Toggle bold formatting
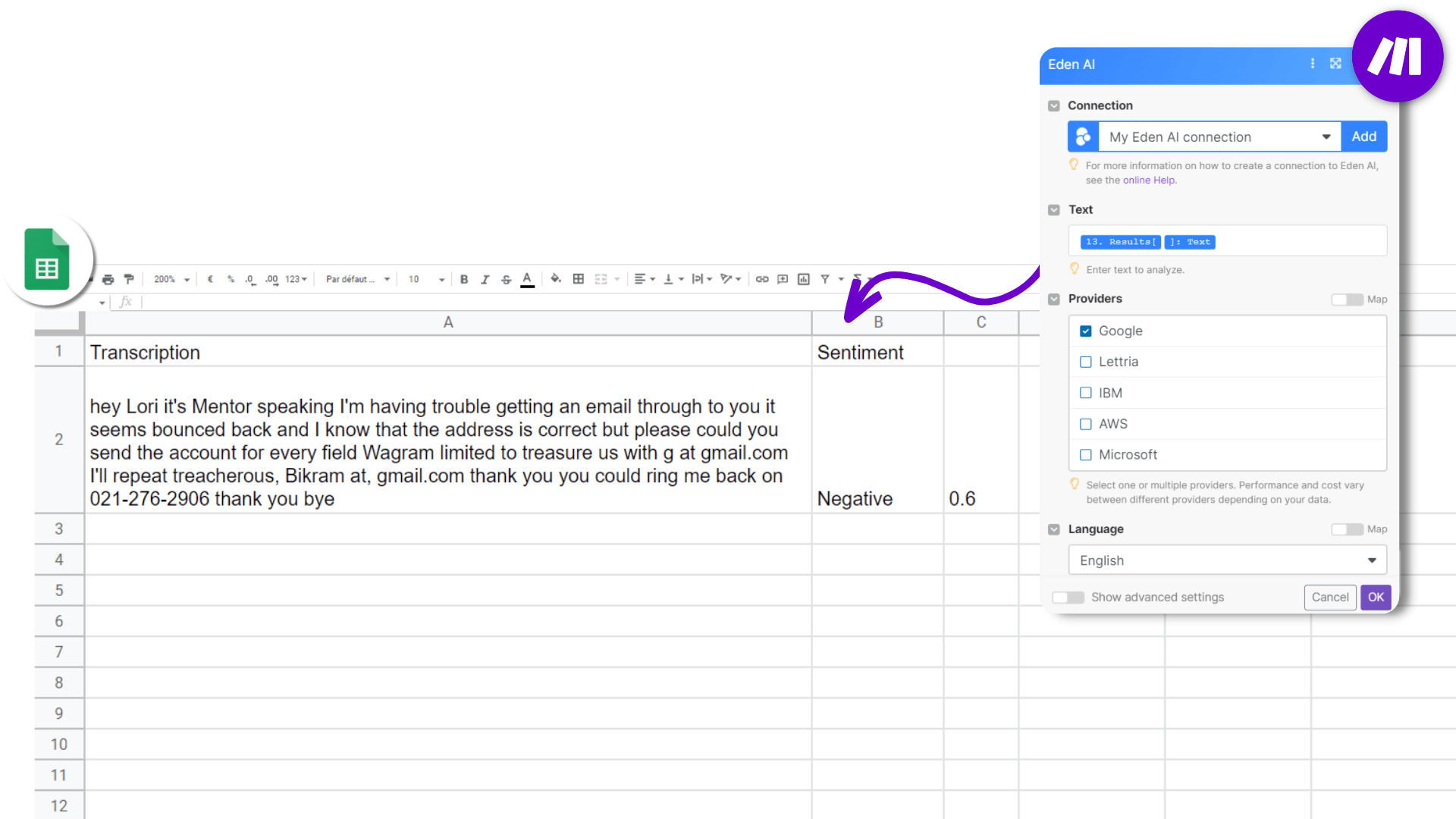The width and height of the screenshot is (1456, 819). tap(463, 279)
